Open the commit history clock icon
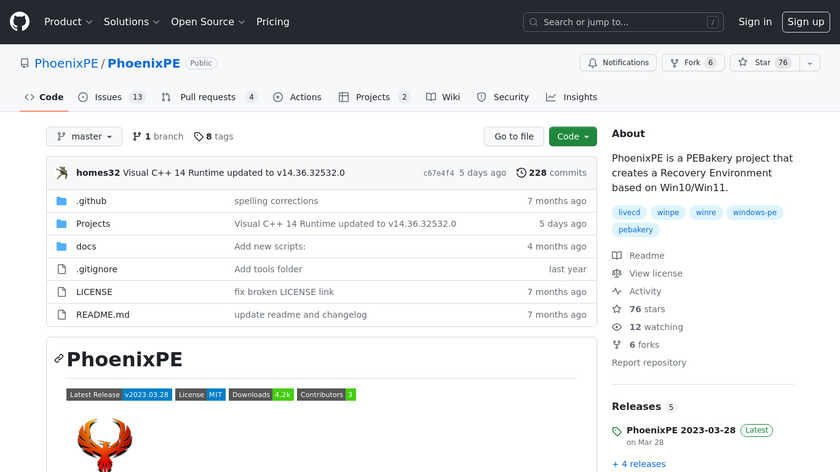 point(521,173)
